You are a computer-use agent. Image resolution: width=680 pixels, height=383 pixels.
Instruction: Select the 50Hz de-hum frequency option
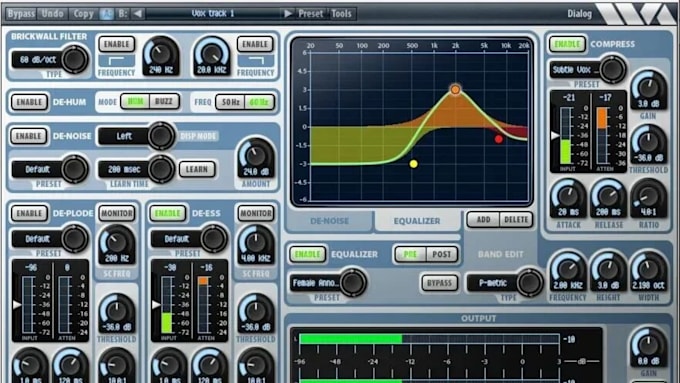230,102
